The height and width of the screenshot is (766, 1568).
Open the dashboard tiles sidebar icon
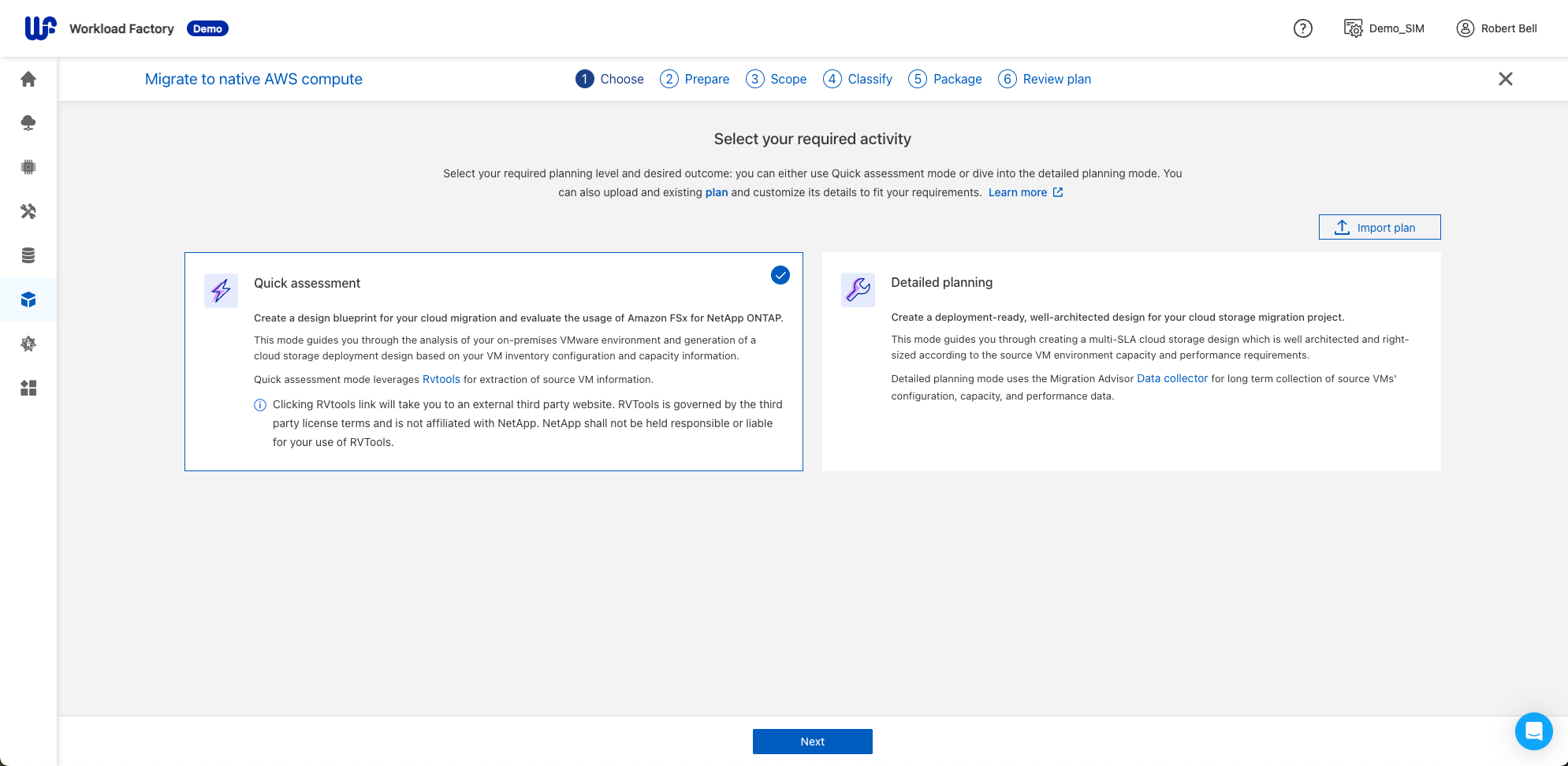coord(28,388)
